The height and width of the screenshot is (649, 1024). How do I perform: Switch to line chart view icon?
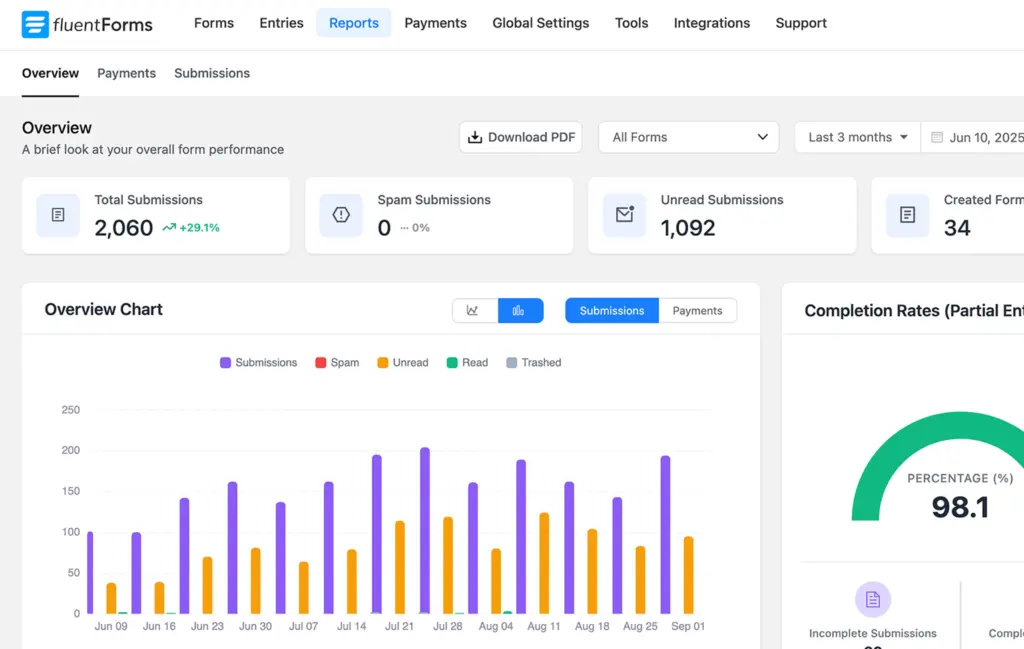(x=474, y=311)
